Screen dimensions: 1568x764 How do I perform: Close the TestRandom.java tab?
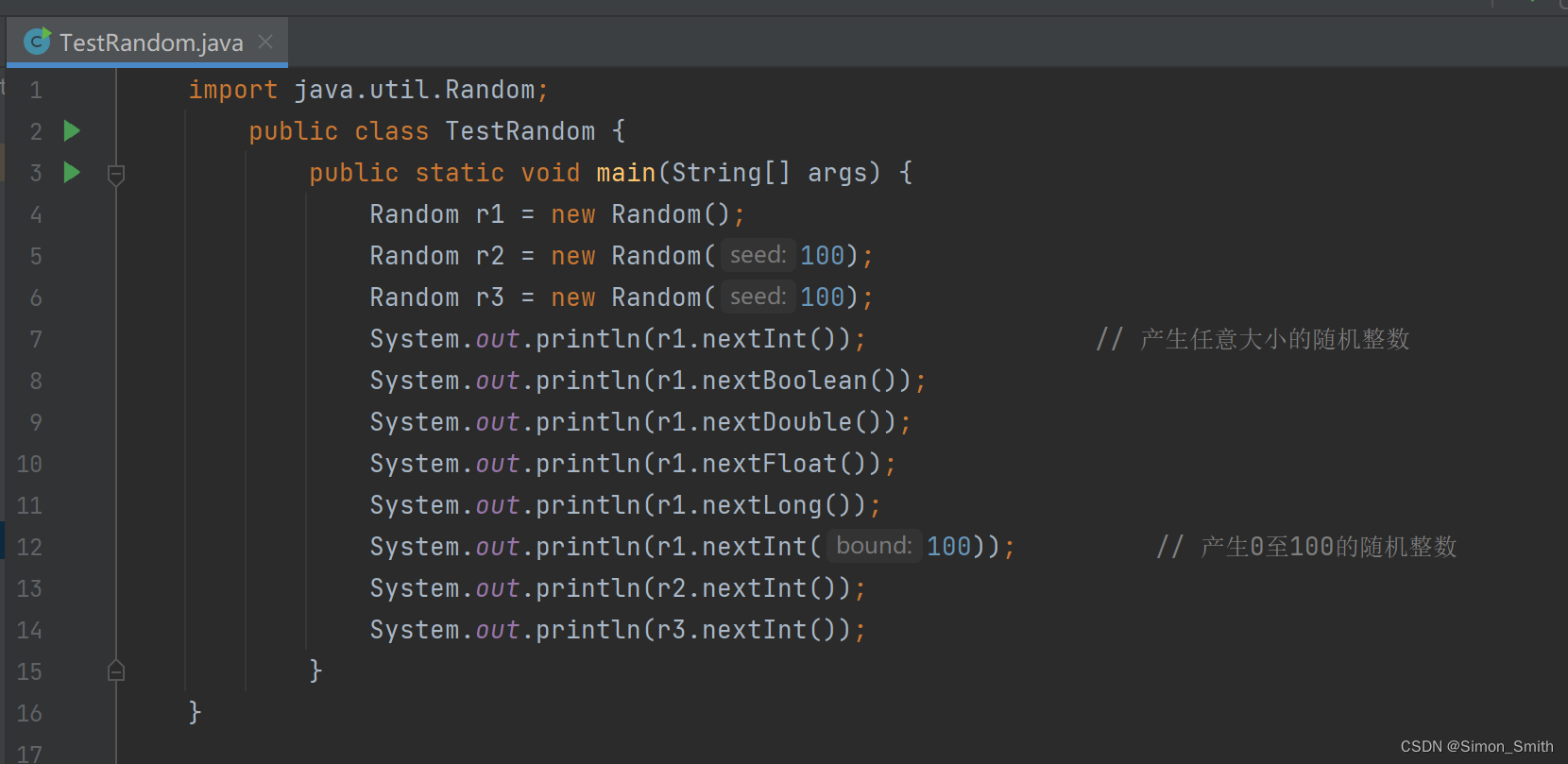click(265, 42)
